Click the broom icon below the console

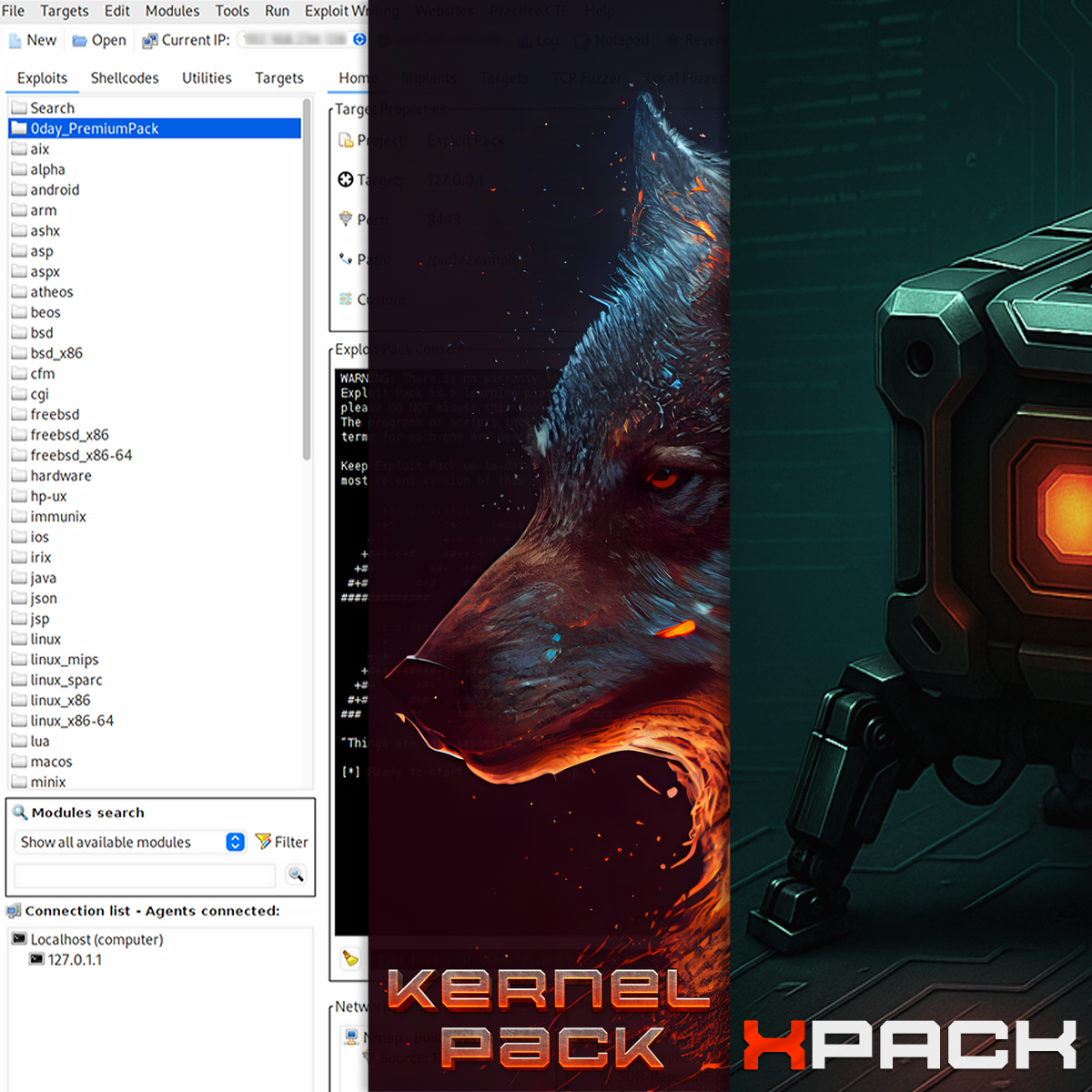[x=350, y=957]
